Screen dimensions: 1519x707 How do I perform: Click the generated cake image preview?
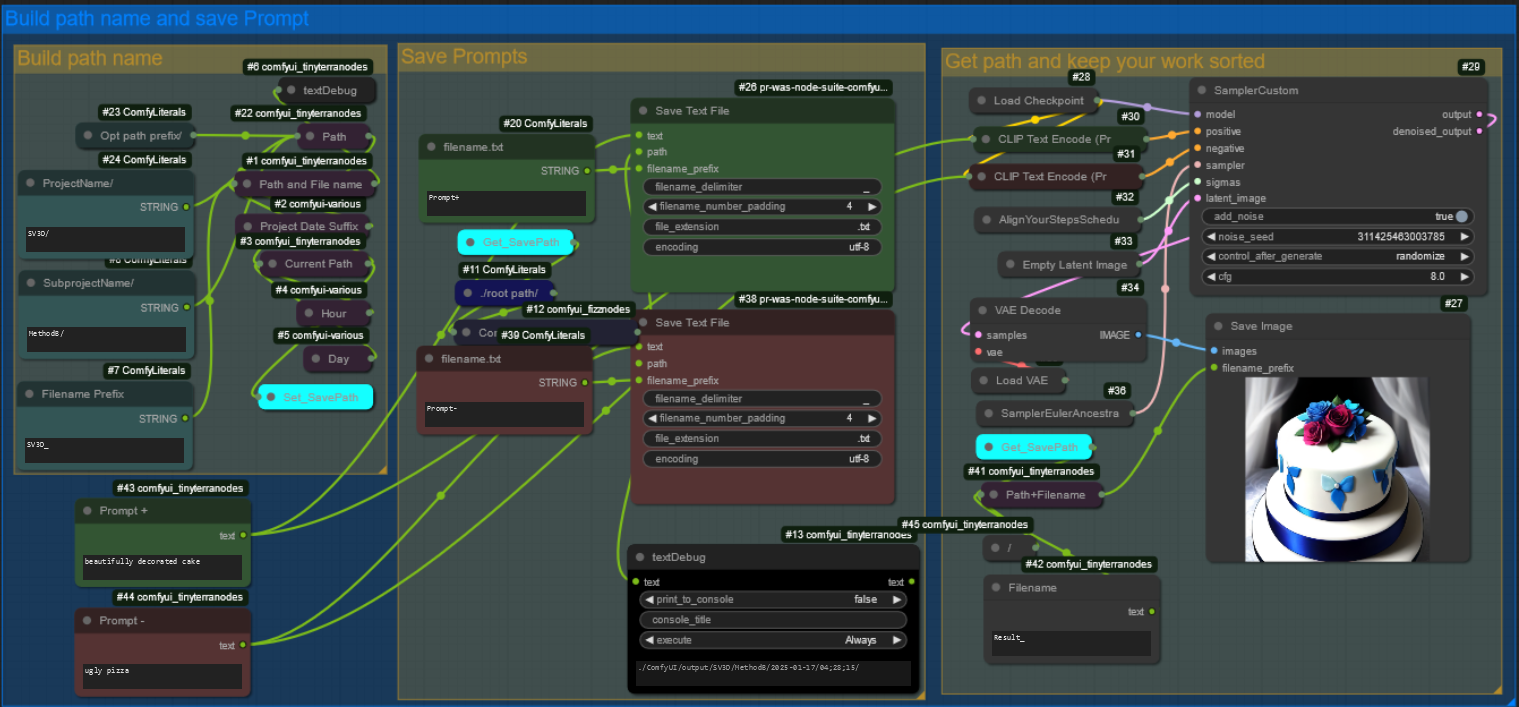click(x=1338, y=468)
